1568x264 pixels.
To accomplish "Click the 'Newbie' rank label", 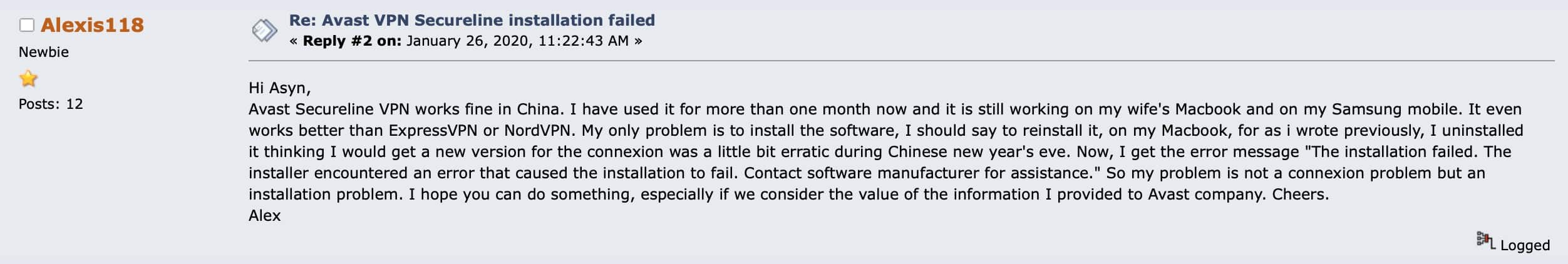I will click(44, 52).
